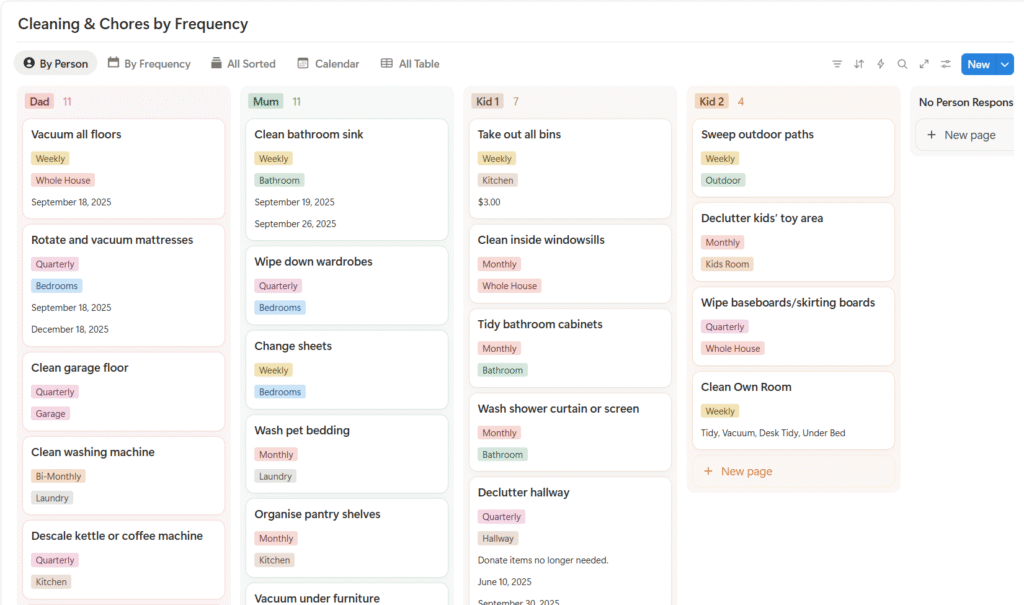The width and height of the screenshot is (1024, 605).
Task: Select the All Sorted view tab
Action: 243,64
